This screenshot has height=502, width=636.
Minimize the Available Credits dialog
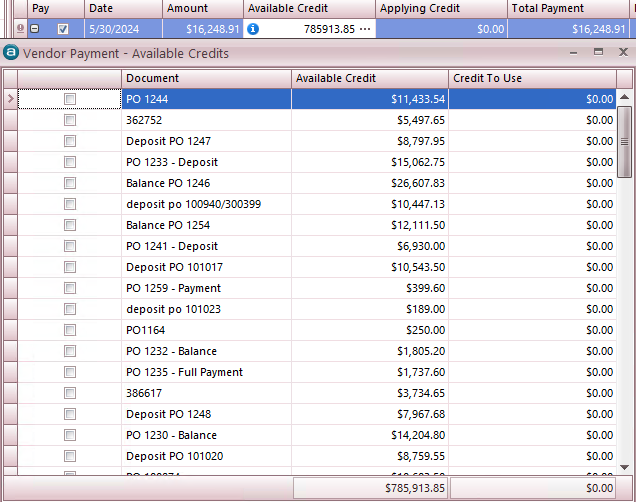coord(577,51)
